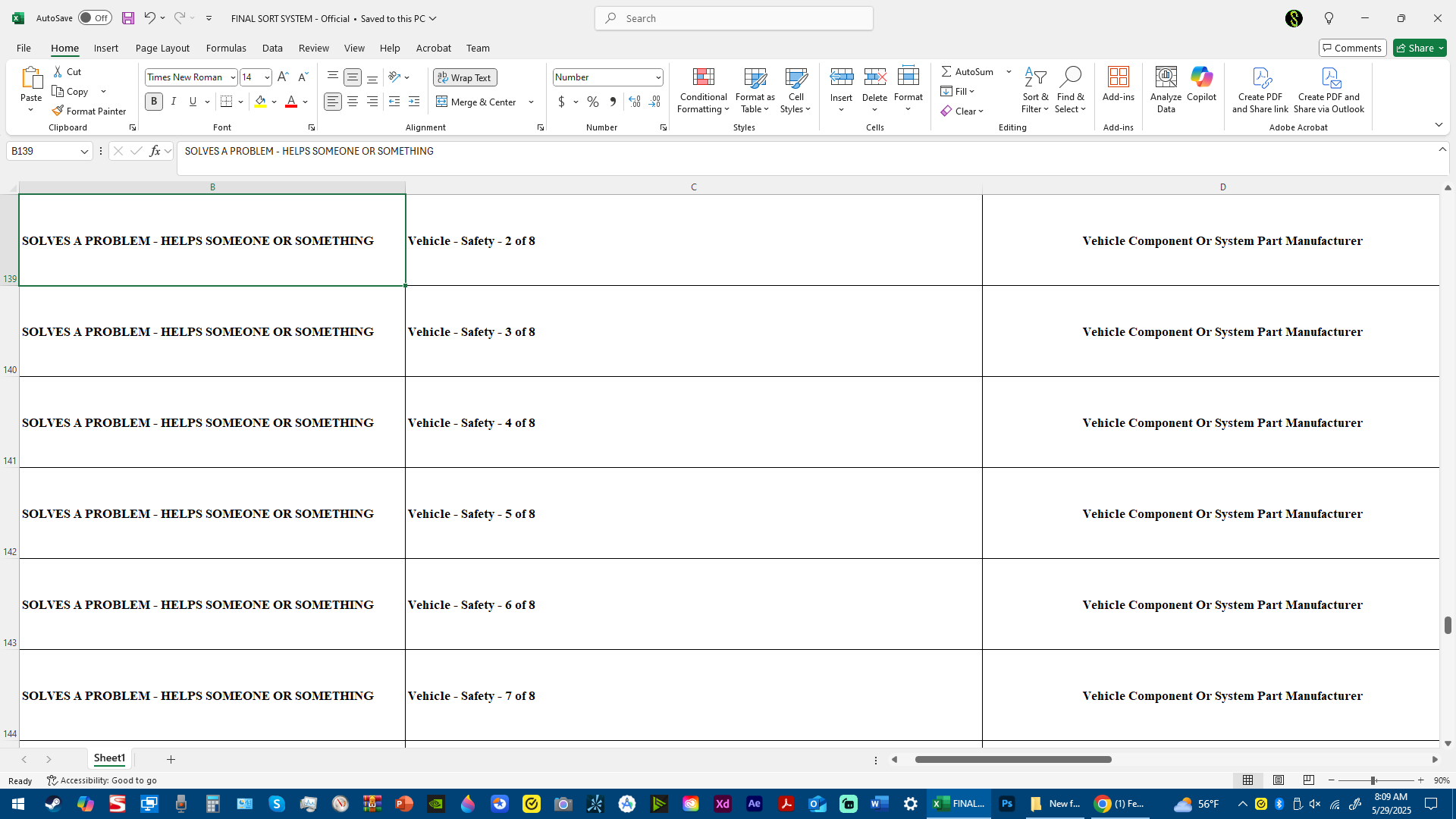
Task: Open the Comments pane
Action: [1352, 48]
